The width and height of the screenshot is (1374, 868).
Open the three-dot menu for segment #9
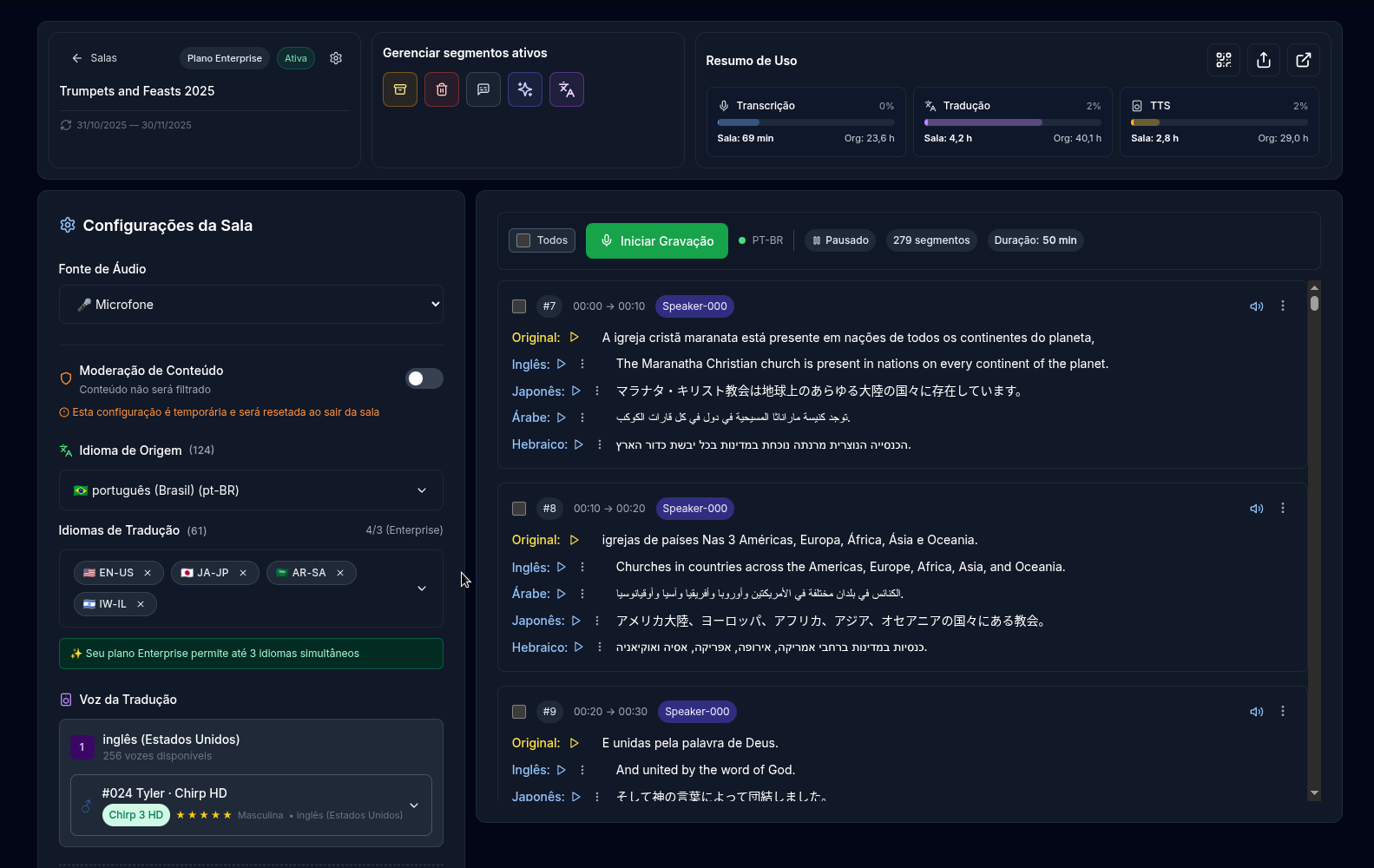click(x=1283, y=712)
